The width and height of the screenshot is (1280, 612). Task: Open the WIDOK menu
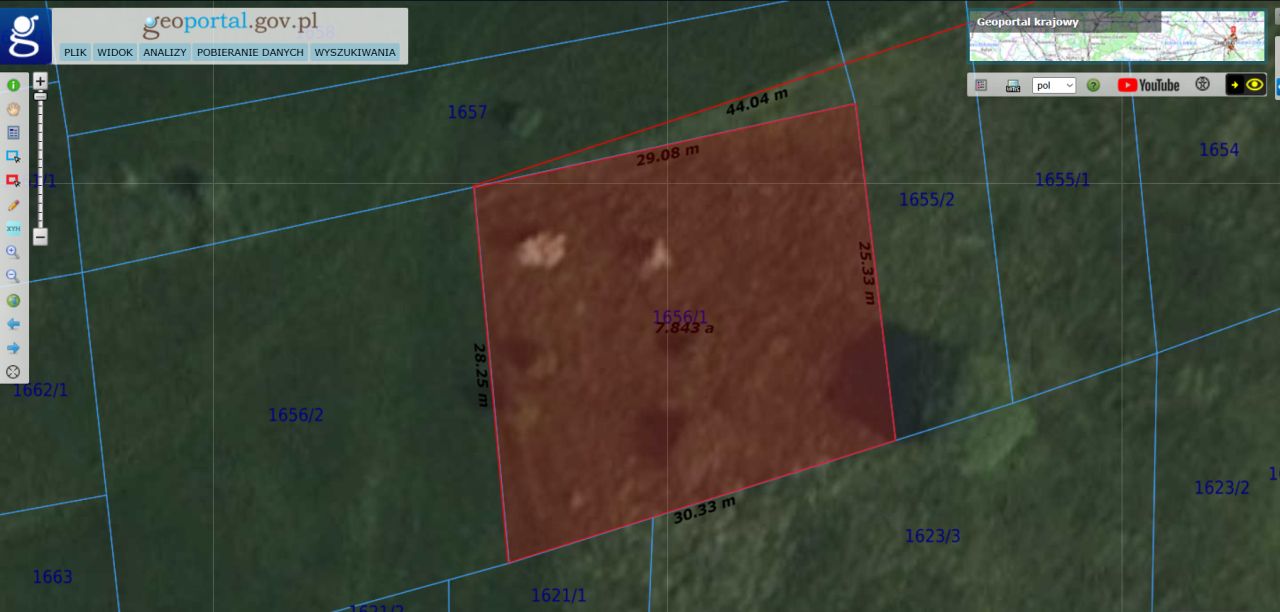click(x=115, y=52)
